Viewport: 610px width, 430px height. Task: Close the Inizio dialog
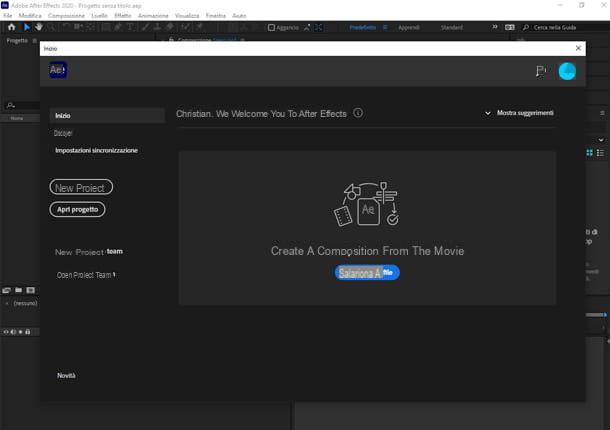[578, 48]
